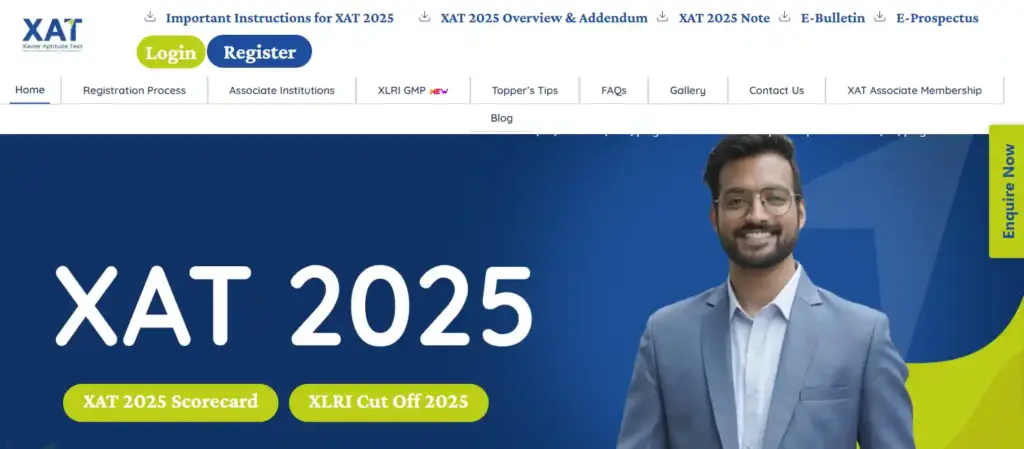Open the XLRI Cut Off 2025 button

point(389,401)
